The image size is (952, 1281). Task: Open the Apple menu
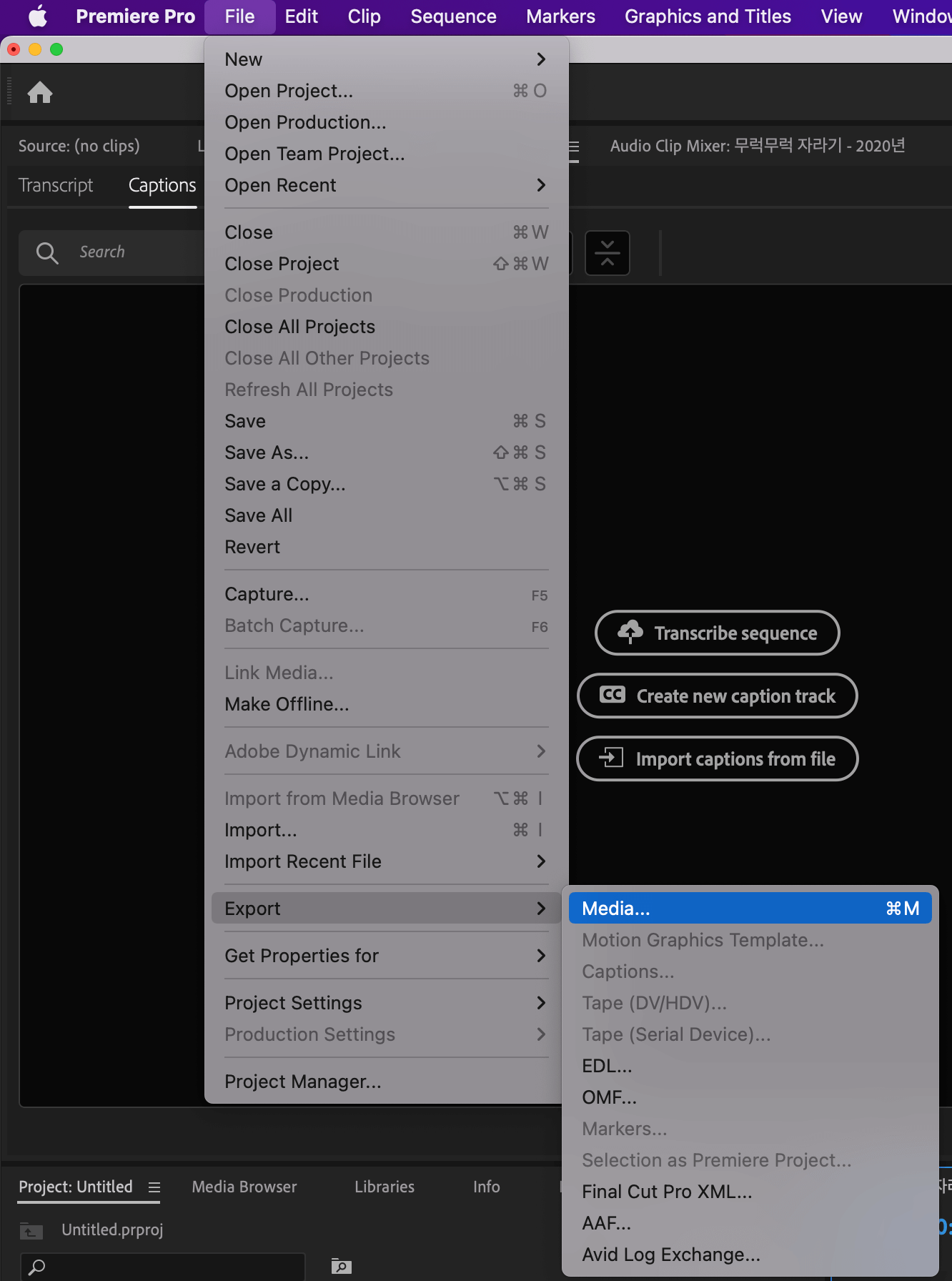click(x=37, y=16)
